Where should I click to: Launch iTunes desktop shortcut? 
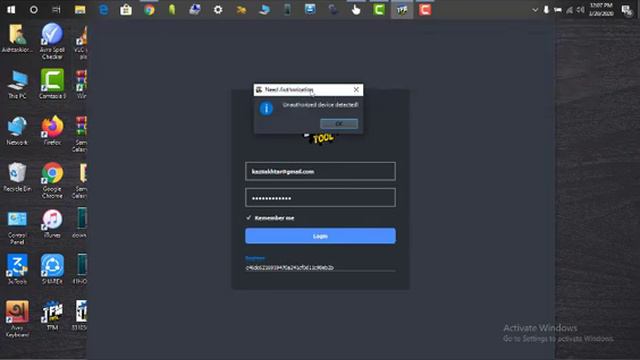click(x=52, y=224)
